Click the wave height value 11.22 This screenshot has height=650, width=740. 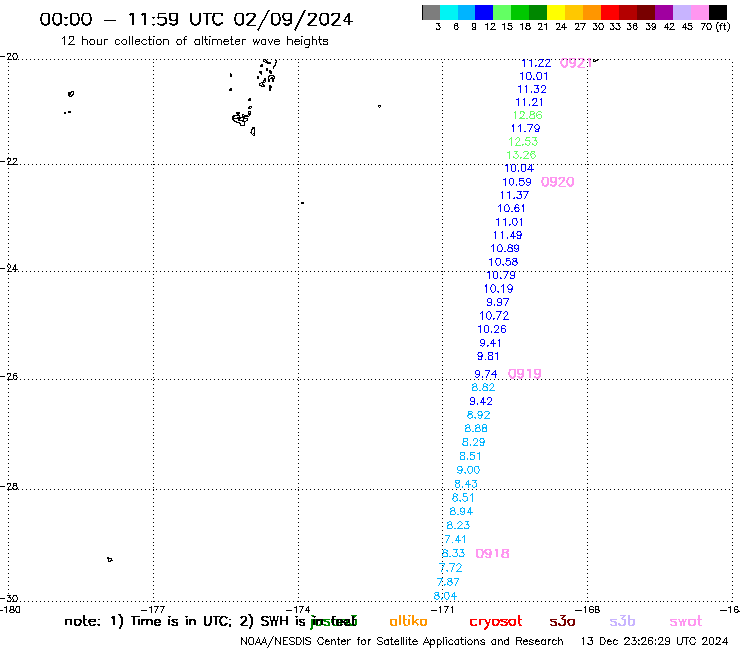[536, 63]
